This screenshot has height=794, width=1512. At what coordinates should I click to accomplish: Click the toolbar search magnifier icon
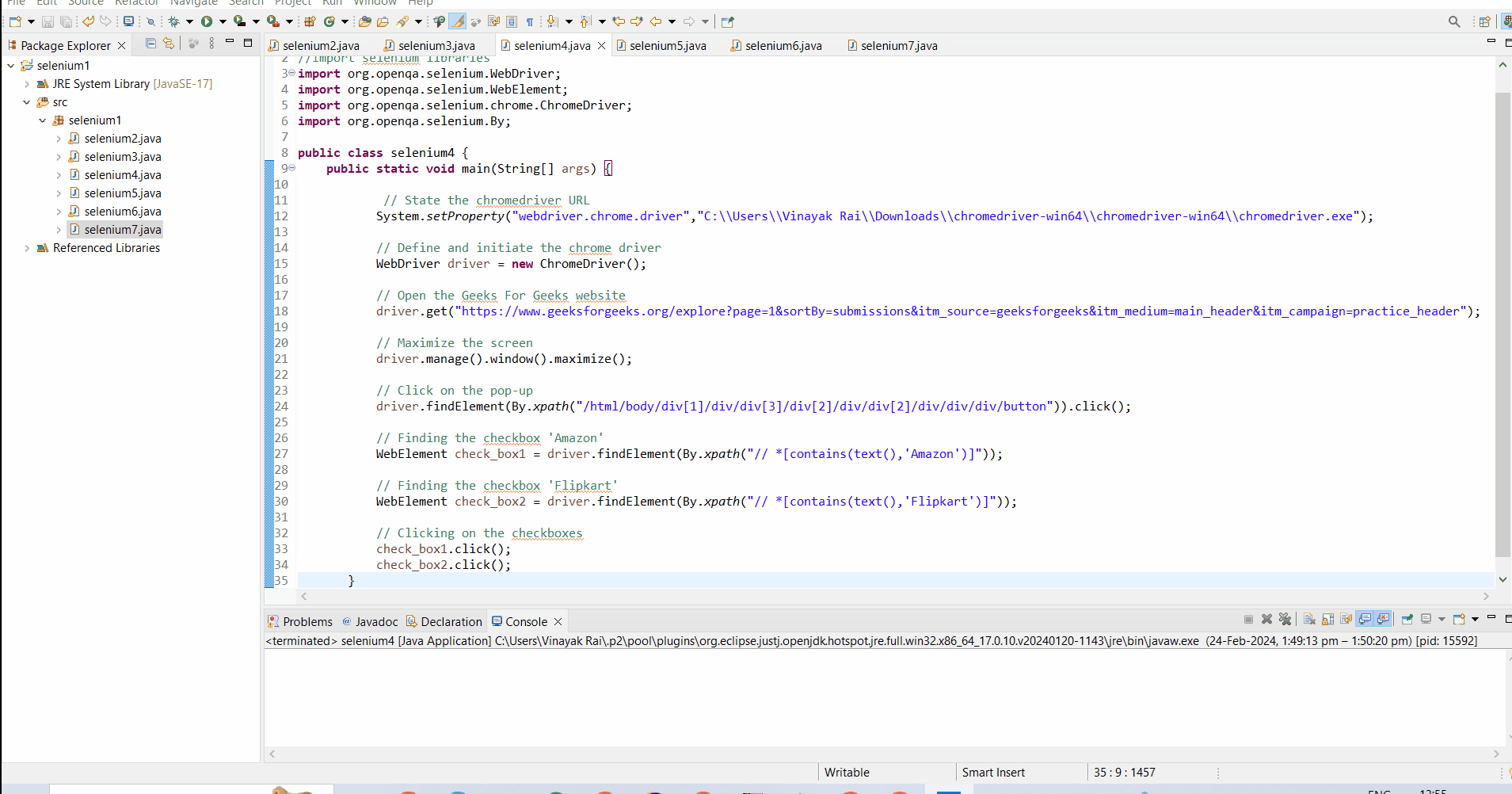[1454, 21]
